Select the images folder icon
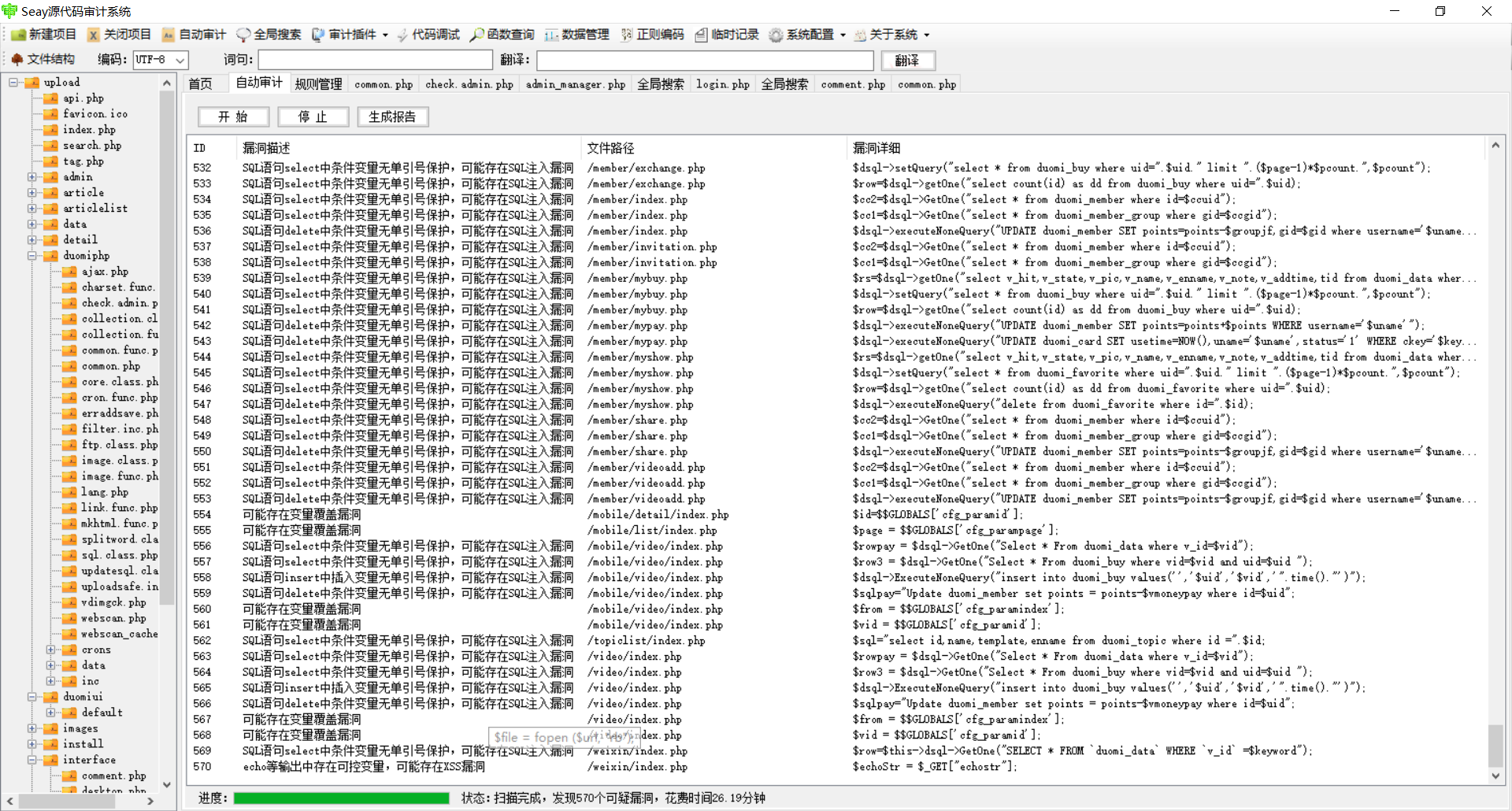 pos(51,728)
